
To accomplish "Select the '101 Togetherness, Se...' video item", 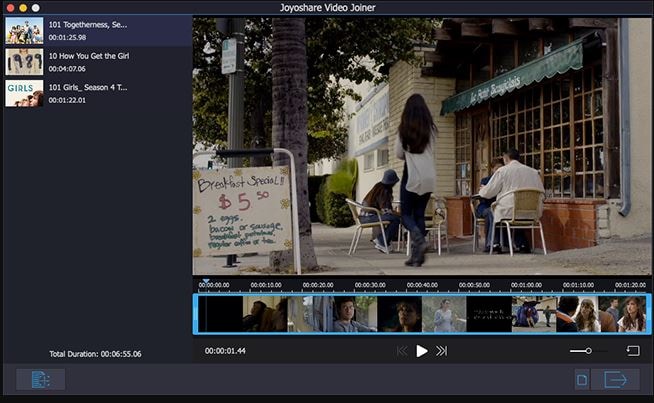I will (98, 30).
